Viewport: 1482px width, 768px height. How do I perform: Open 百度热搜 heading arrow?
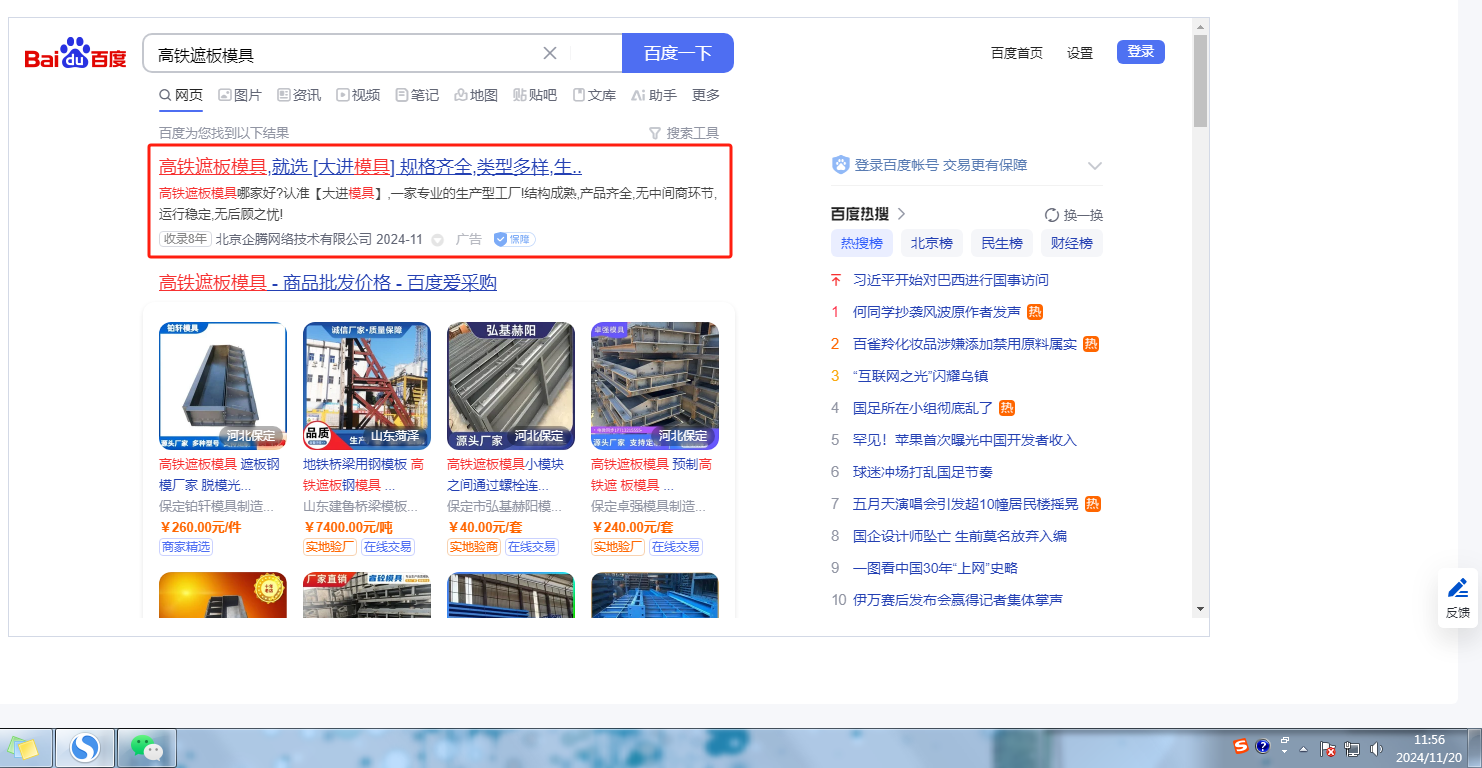click(902, 214)
